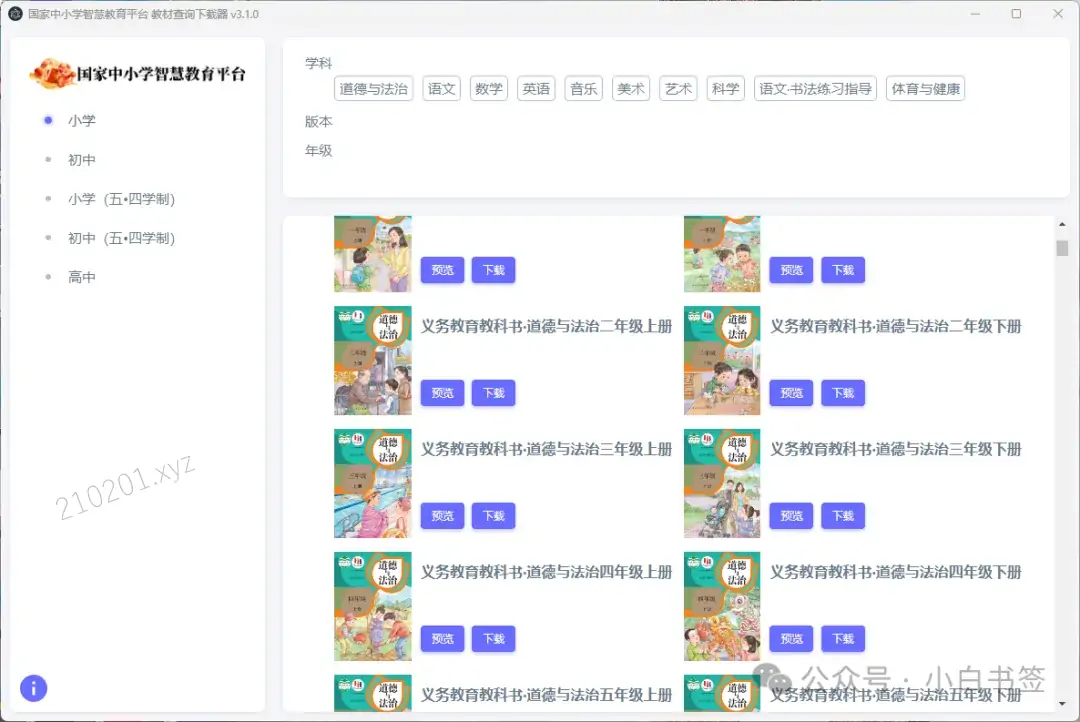Preview 道德与法治二年级上册 textbook
1080x722 pixels.
[442, 393]
